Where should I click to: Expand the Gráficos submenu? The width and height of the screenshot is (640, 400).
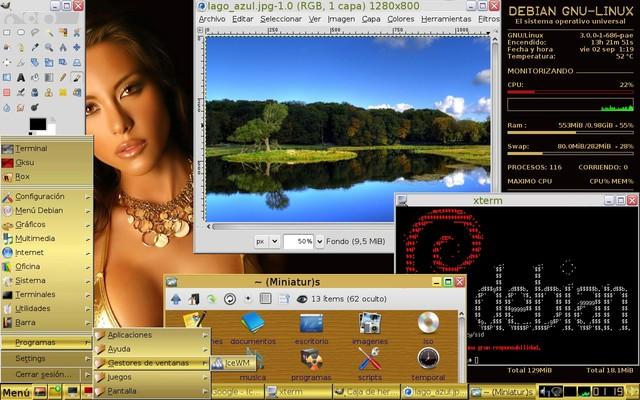47,224
